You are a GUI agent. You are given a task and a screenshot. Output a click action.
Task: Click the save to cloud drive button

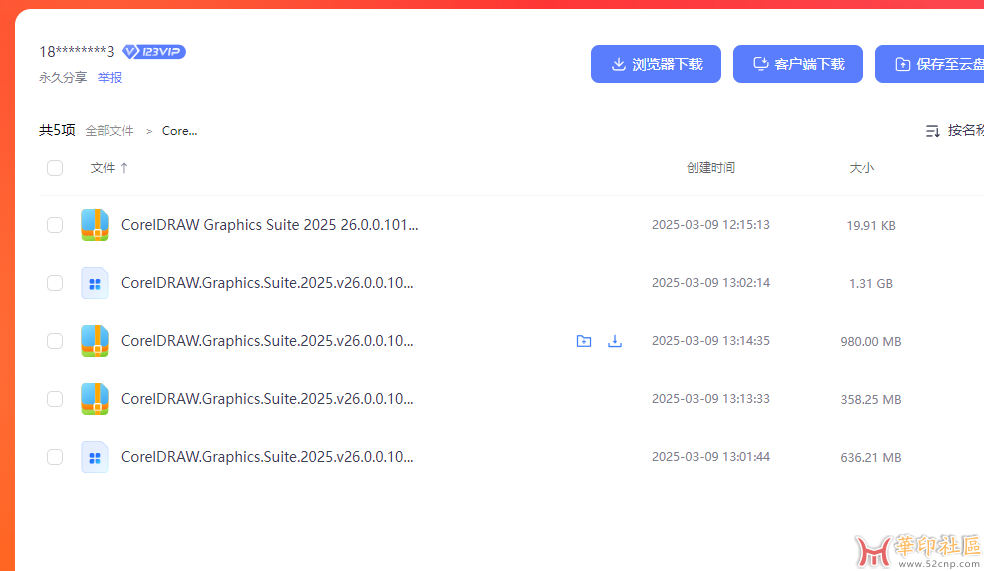click(929, 64)
